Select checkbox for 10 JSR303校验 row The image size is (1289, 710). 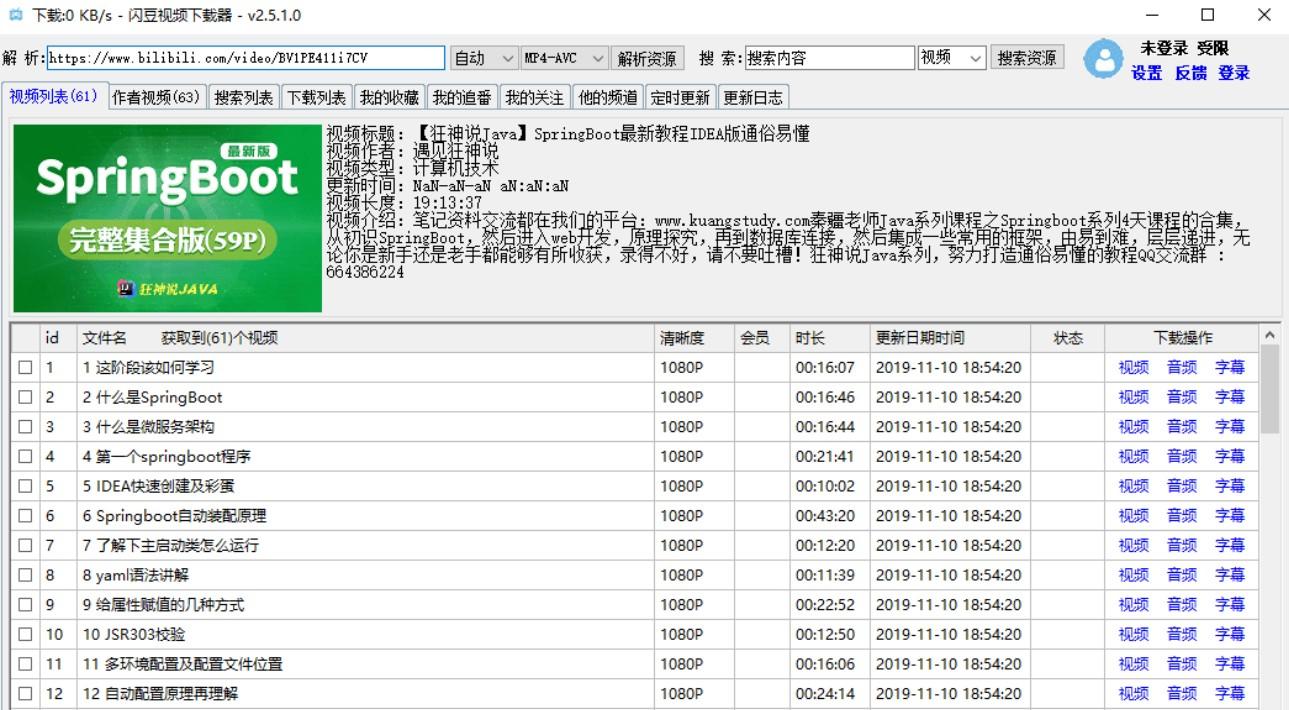click(25, 635)
